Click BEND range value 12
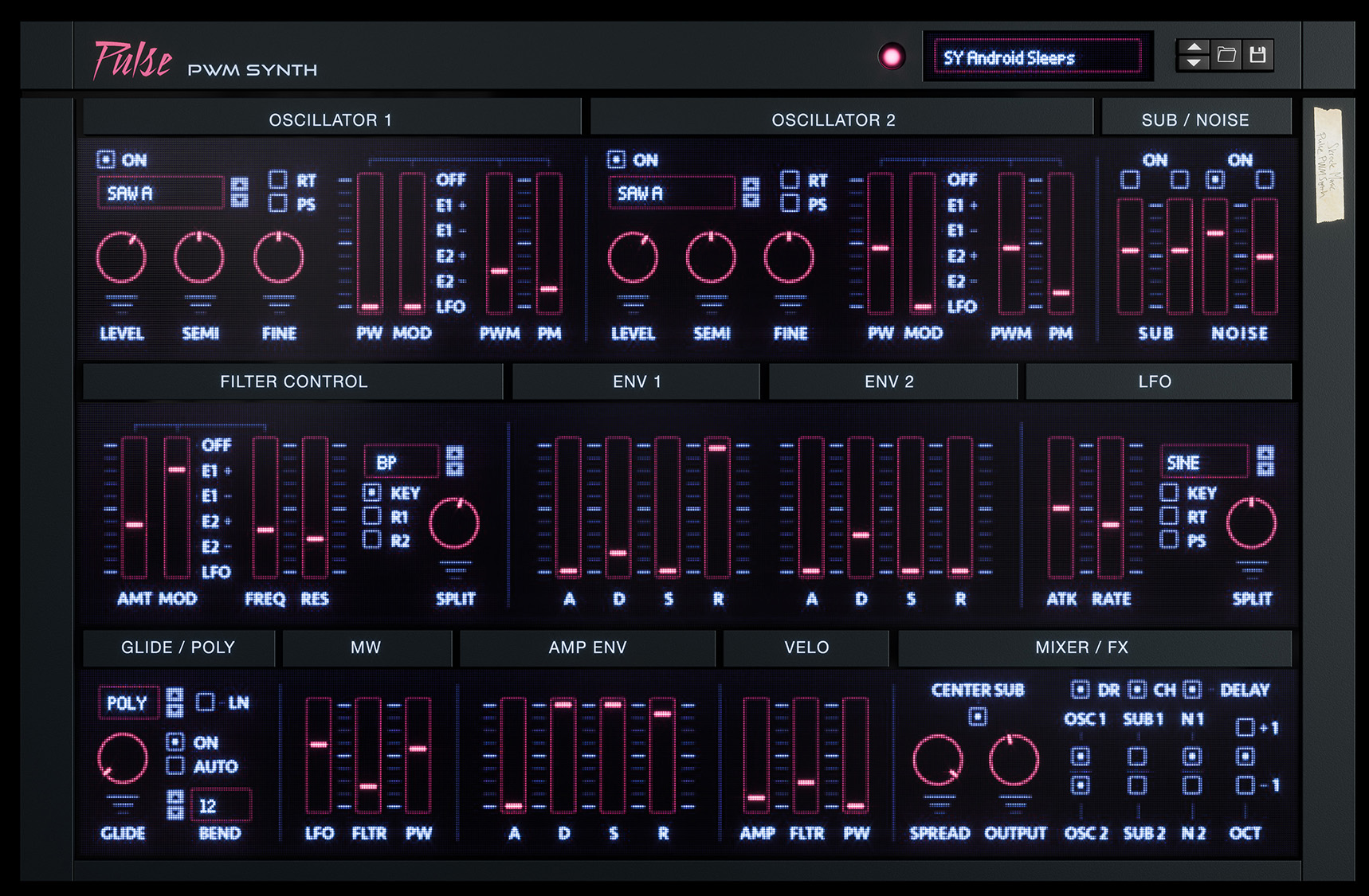Image resolution: width=1369 pixels, height=896 pixels. coord(221,804)
